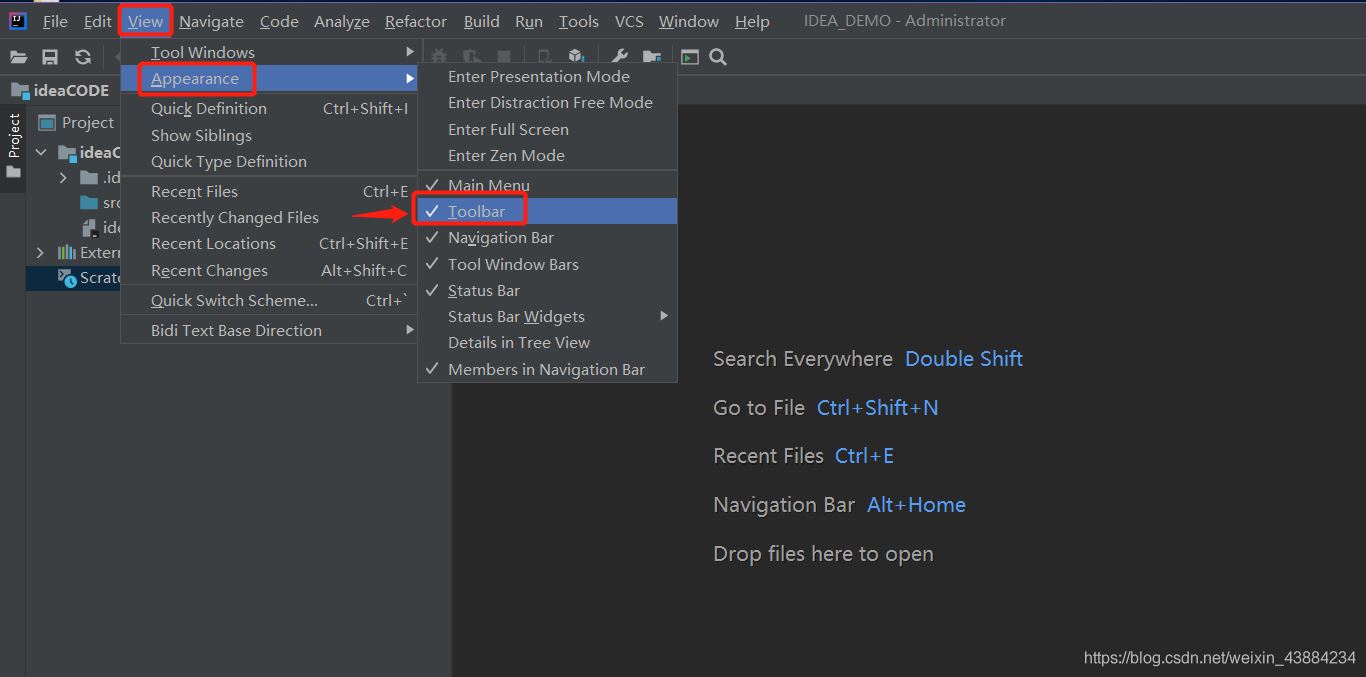
Task: Click the vertical Project tool window tab
Action: coord(14,135)
